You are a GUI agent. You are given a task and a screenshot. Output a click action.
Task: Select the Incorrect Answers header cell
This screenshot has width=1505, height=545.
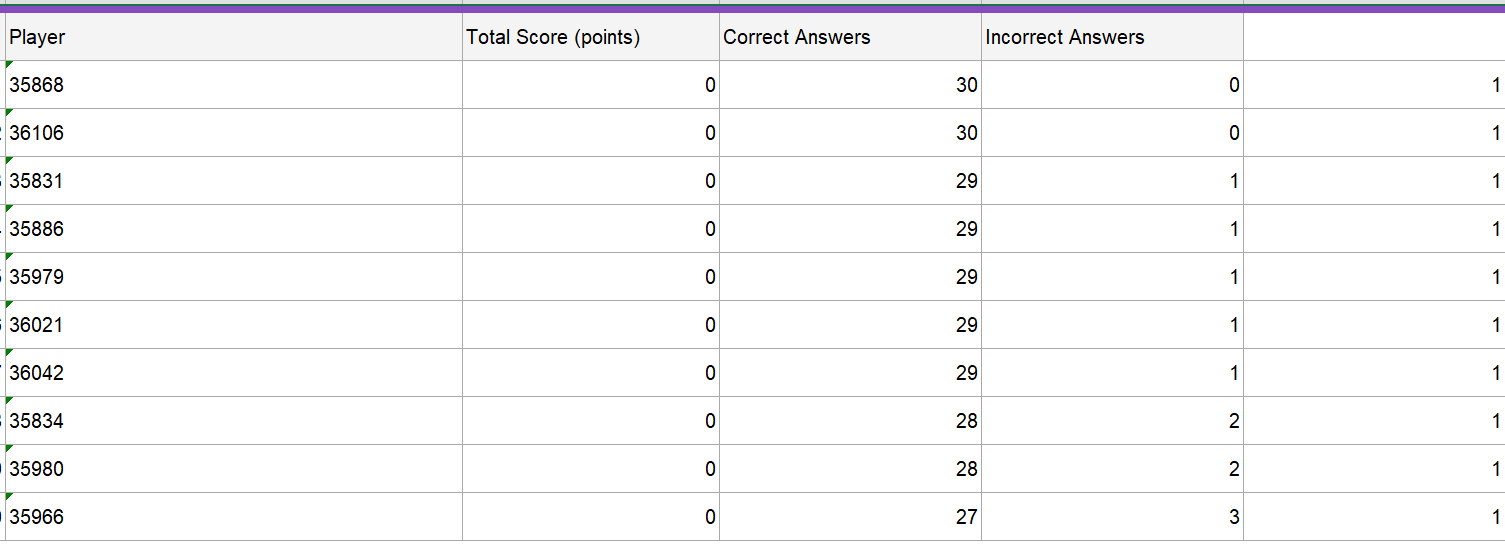click(x=1111, y=37)
